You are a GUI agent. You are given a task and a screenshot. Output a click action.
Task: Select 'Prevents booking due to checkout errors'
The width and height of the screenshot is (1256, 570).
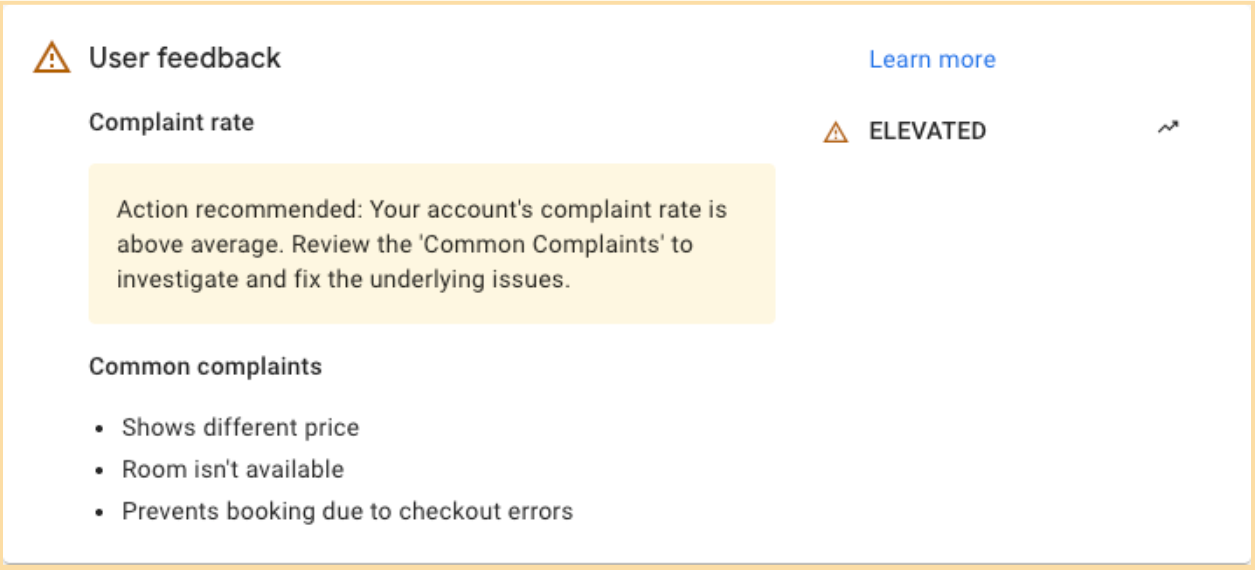(x=347, y=512)
